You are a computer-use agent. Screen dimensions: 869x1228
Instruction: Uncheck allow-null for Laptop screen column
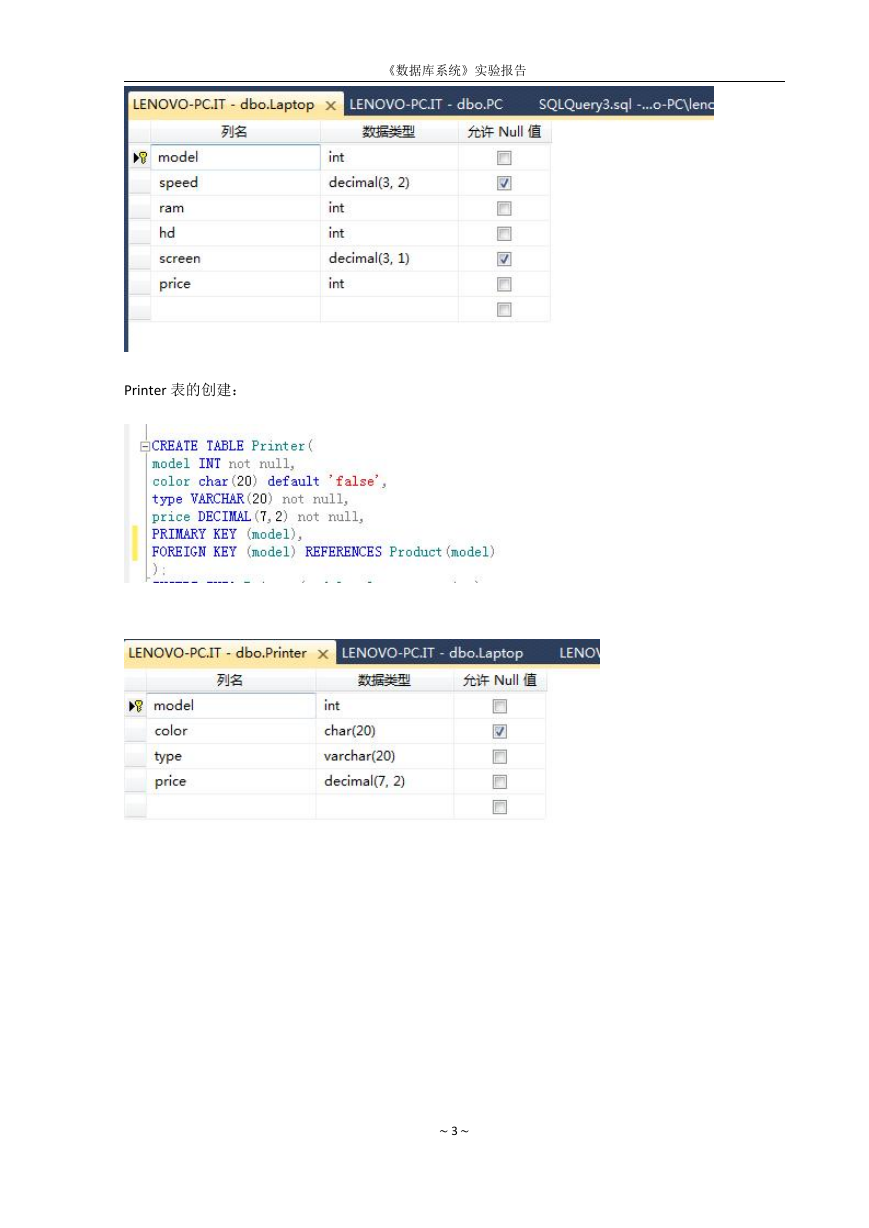pyautogui.click(x=504, y=259)
